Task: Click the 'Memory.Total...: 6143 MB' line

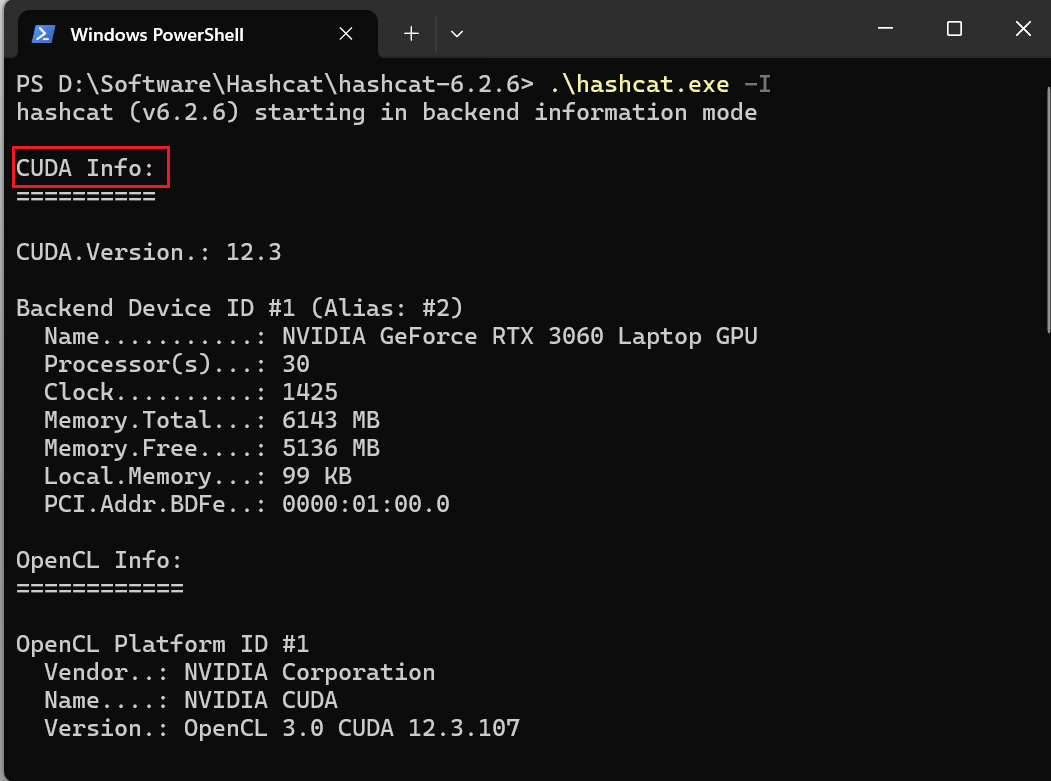Action: (x=212, y=420)
